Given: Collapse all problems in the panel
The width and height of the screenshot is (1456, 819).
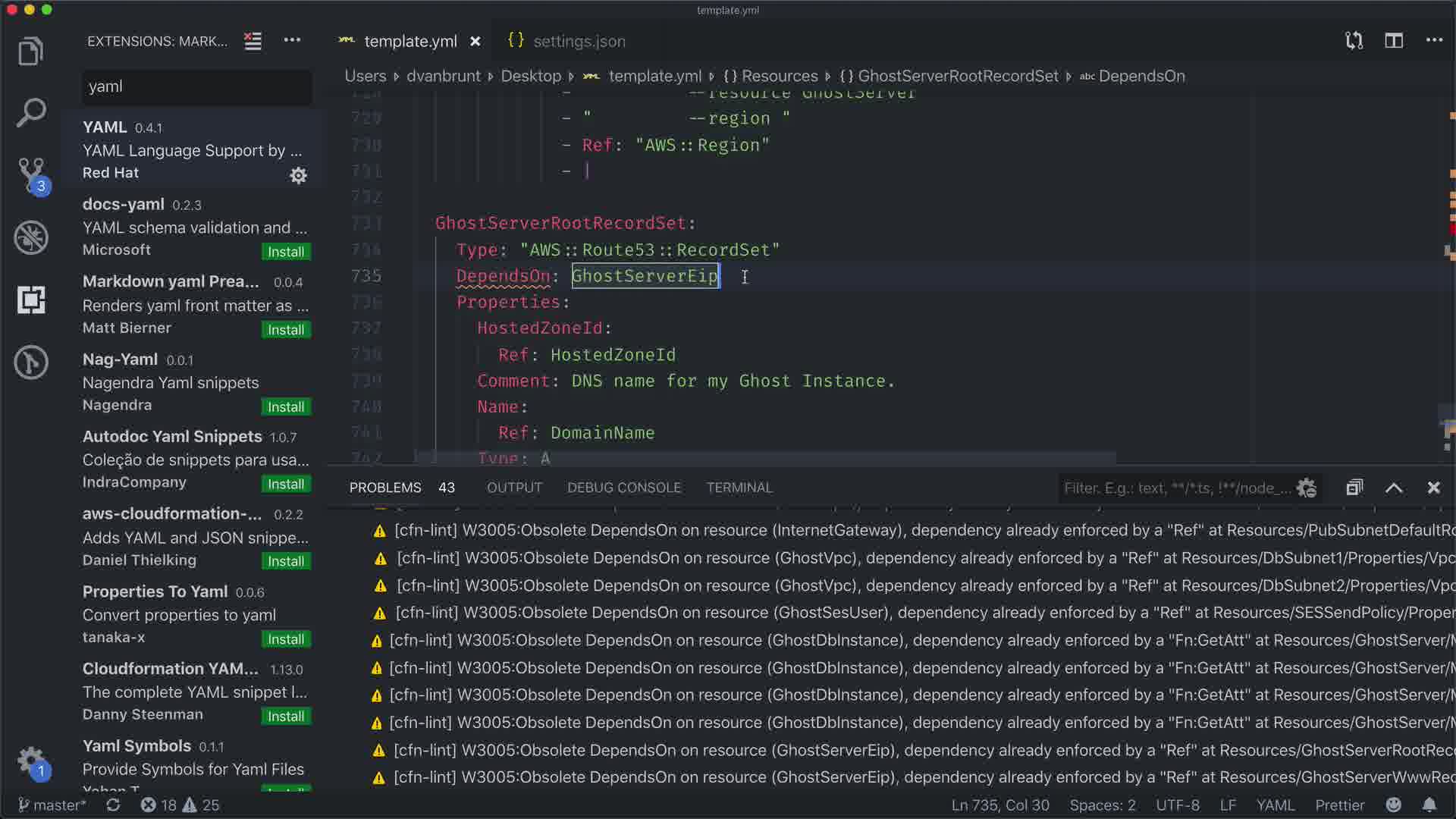Looking at the screenshot, I should point(1354,488).
